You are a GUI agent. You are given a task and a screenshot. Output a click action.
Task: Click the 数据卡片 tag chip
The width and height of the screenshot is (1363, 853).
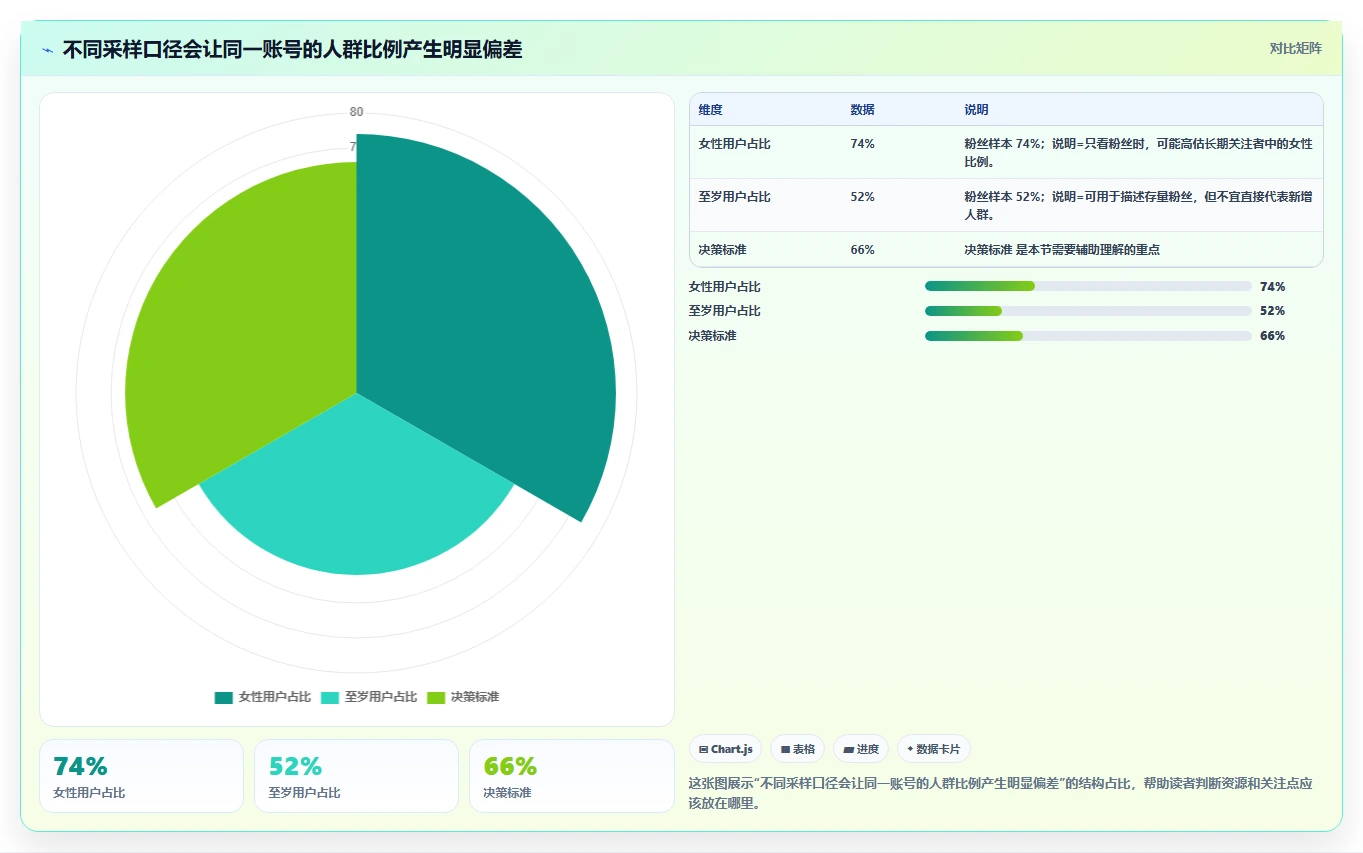pos(934,749)
